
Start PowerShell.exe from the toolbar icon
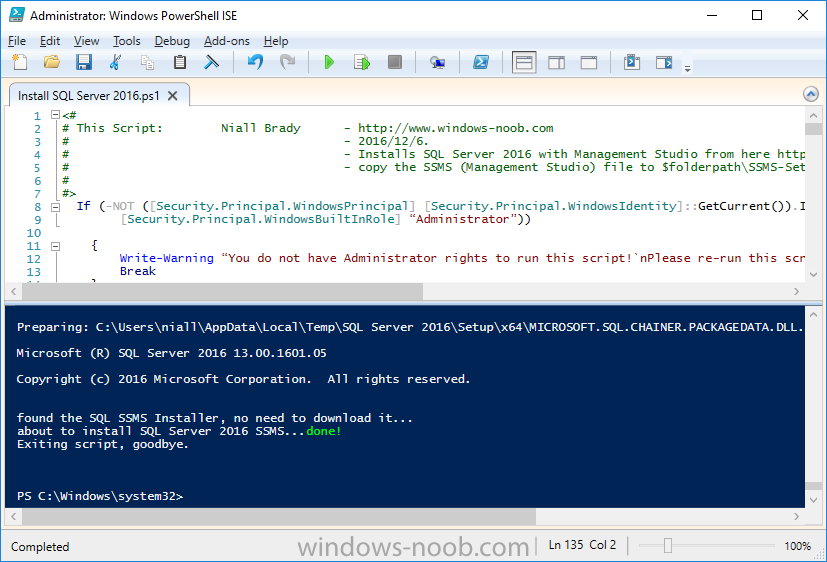click(x=480, y=62)
